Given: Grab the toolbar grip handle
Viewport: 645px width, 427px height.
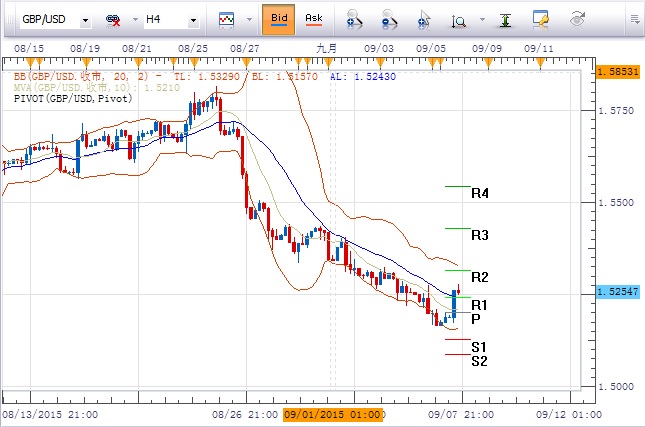Looking at the screenshot, I should 11,20.
